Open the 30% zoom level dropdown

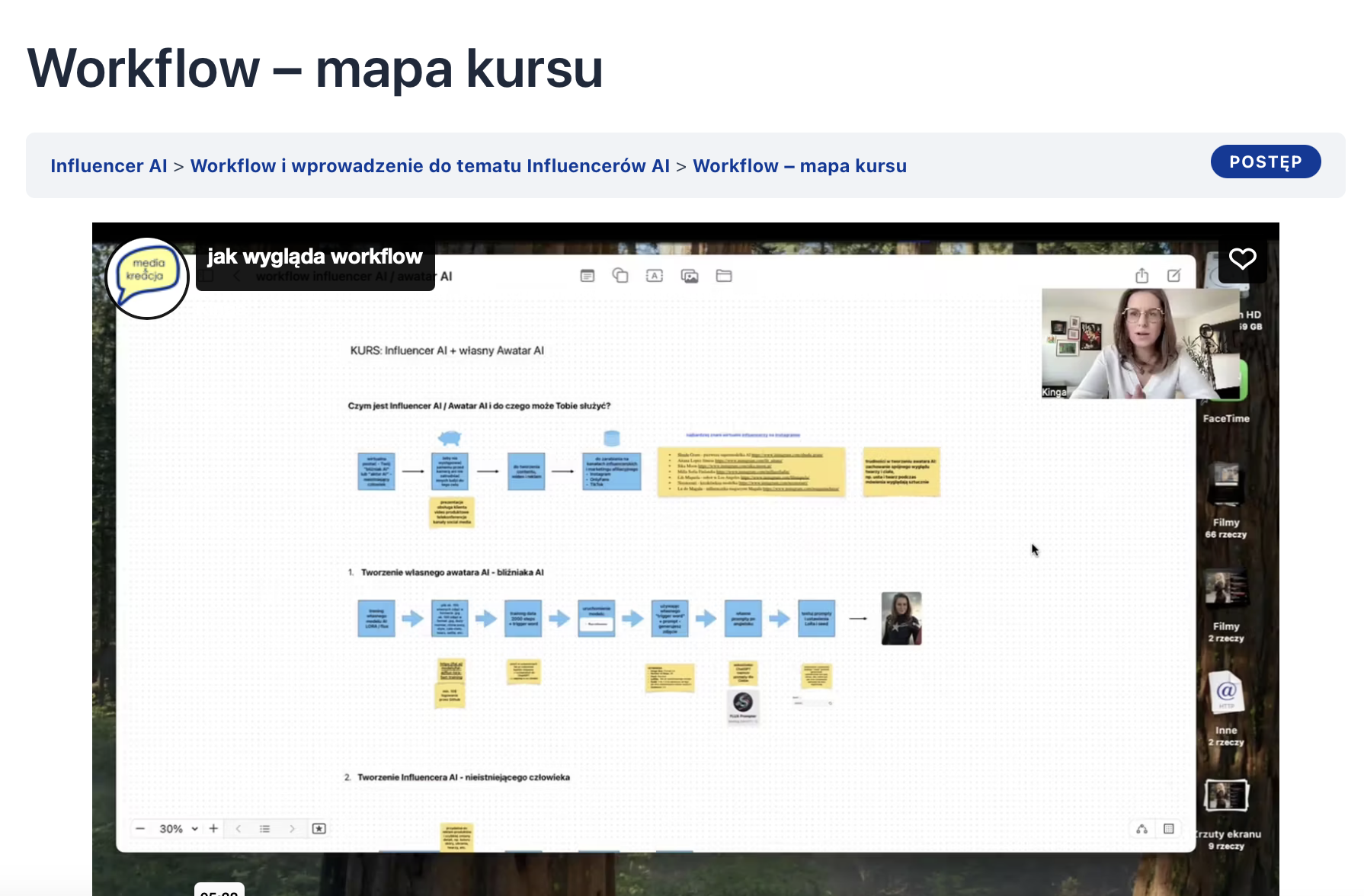[178, 829]
